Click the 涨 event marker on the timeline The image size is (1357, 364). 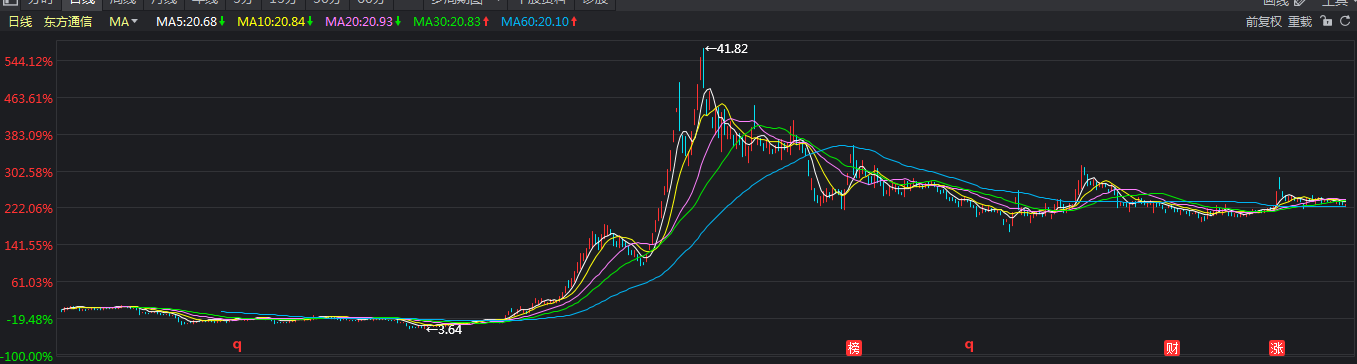1277,348
